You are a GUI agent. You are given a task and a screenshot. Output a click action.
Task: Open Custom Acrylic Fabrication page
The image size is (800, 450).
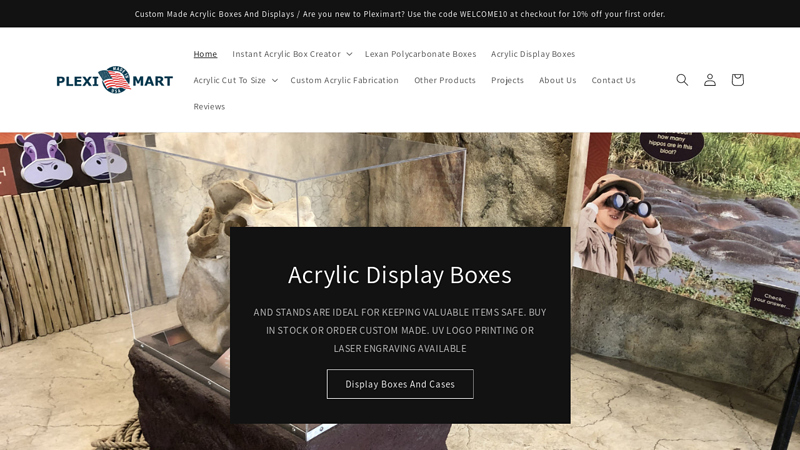[x=344, y=80]
